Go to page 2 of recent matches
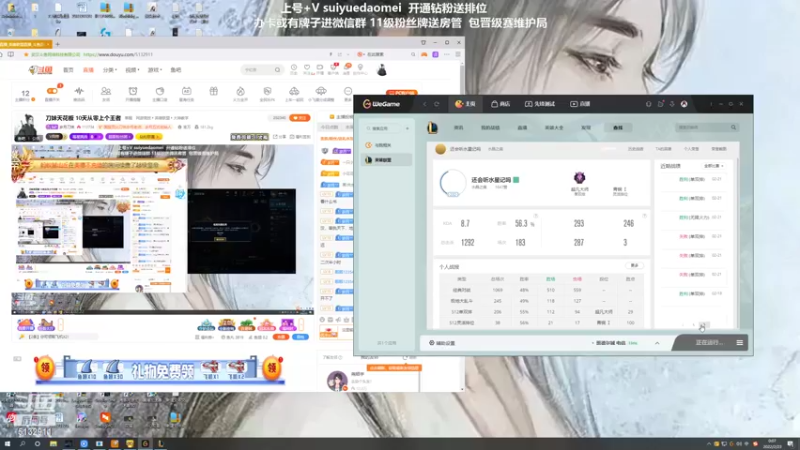The height and width of the screenshot is (450, 800). [x=704, y=325]
